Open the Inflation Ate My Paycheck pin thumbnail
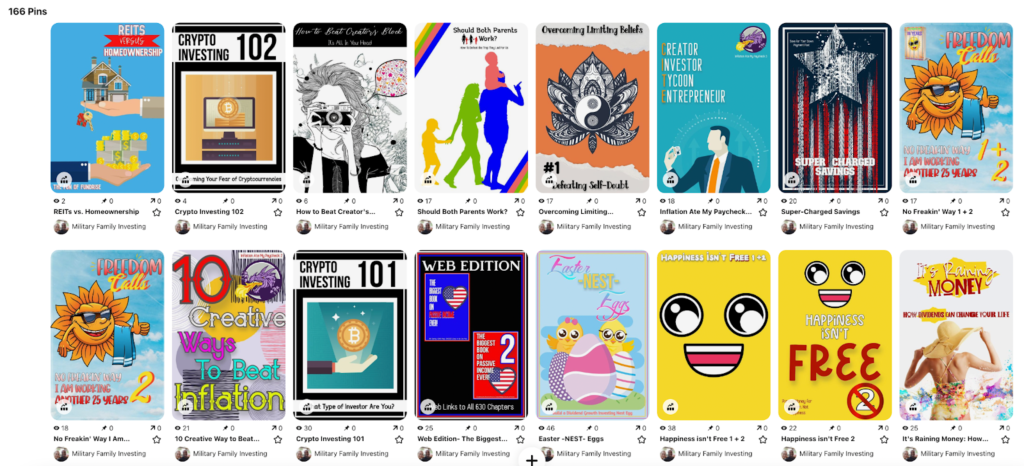The image size is (1024, 466). [x=713, y=108]
